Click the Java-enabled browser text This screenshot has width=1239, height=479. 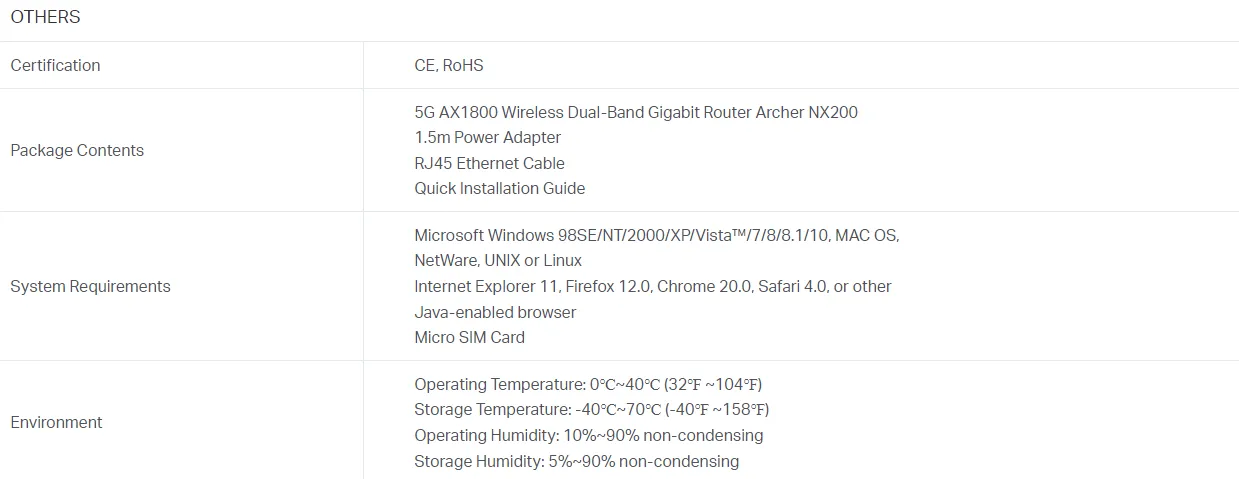[495, 312]
